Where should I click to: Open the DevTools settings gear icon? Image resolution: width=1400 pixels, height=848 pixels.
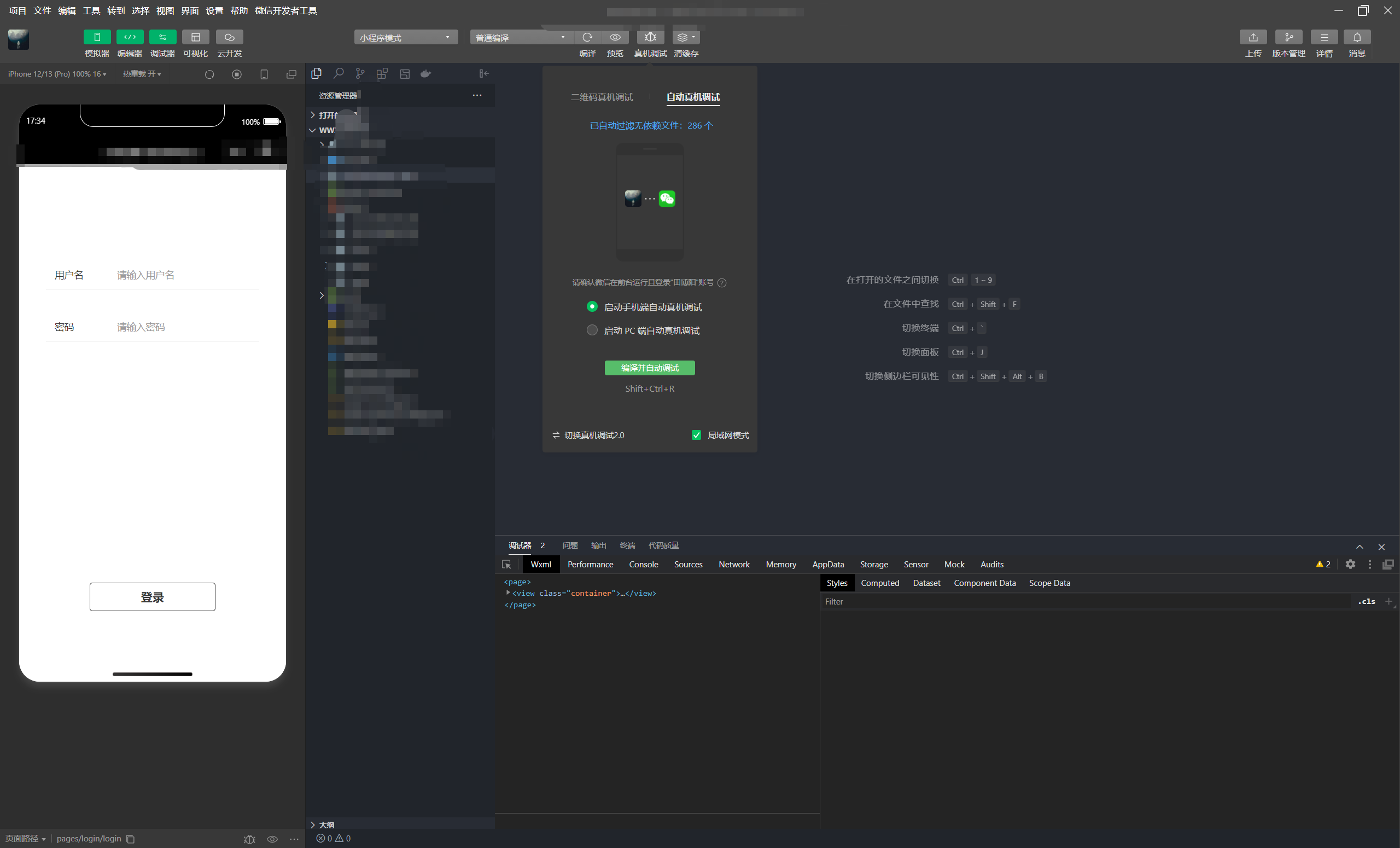[x=1350, y=565]
